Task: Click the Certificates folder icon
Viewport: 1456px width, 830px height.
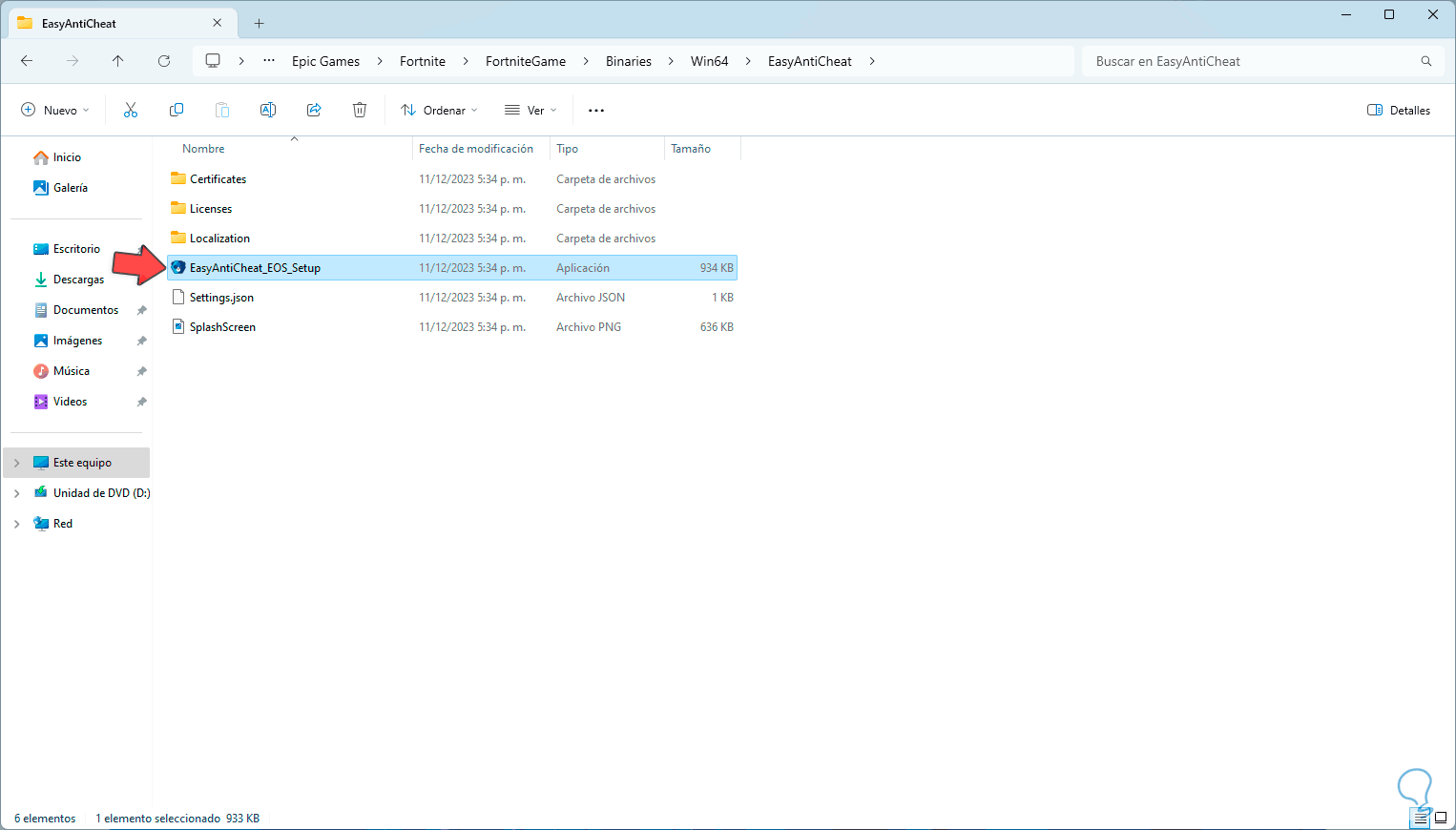Action: 177,178
